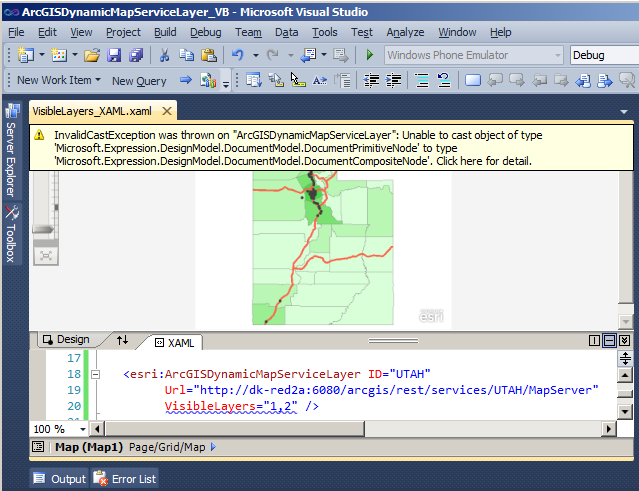The image size is (639, 491).
Task: Undo last action with Undo arrow
Action: click(238, 55)
